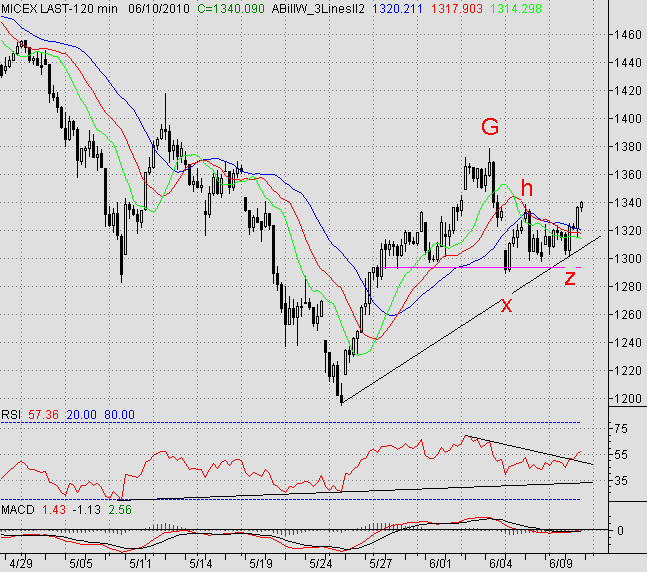Click the 1440 price axis label
The image size is (647, 572).
pos(628,63)
